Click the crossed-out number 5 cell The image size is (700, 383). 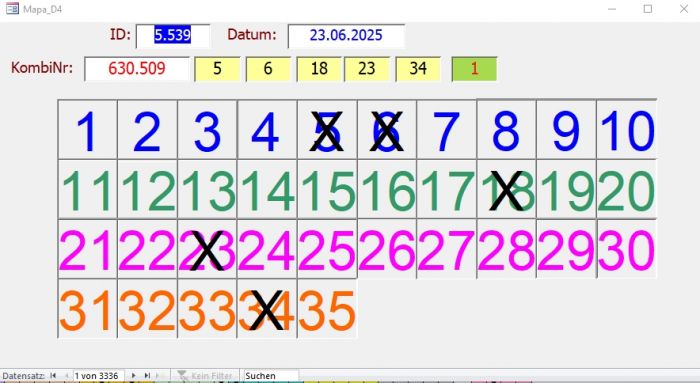[x=327, y=130]
